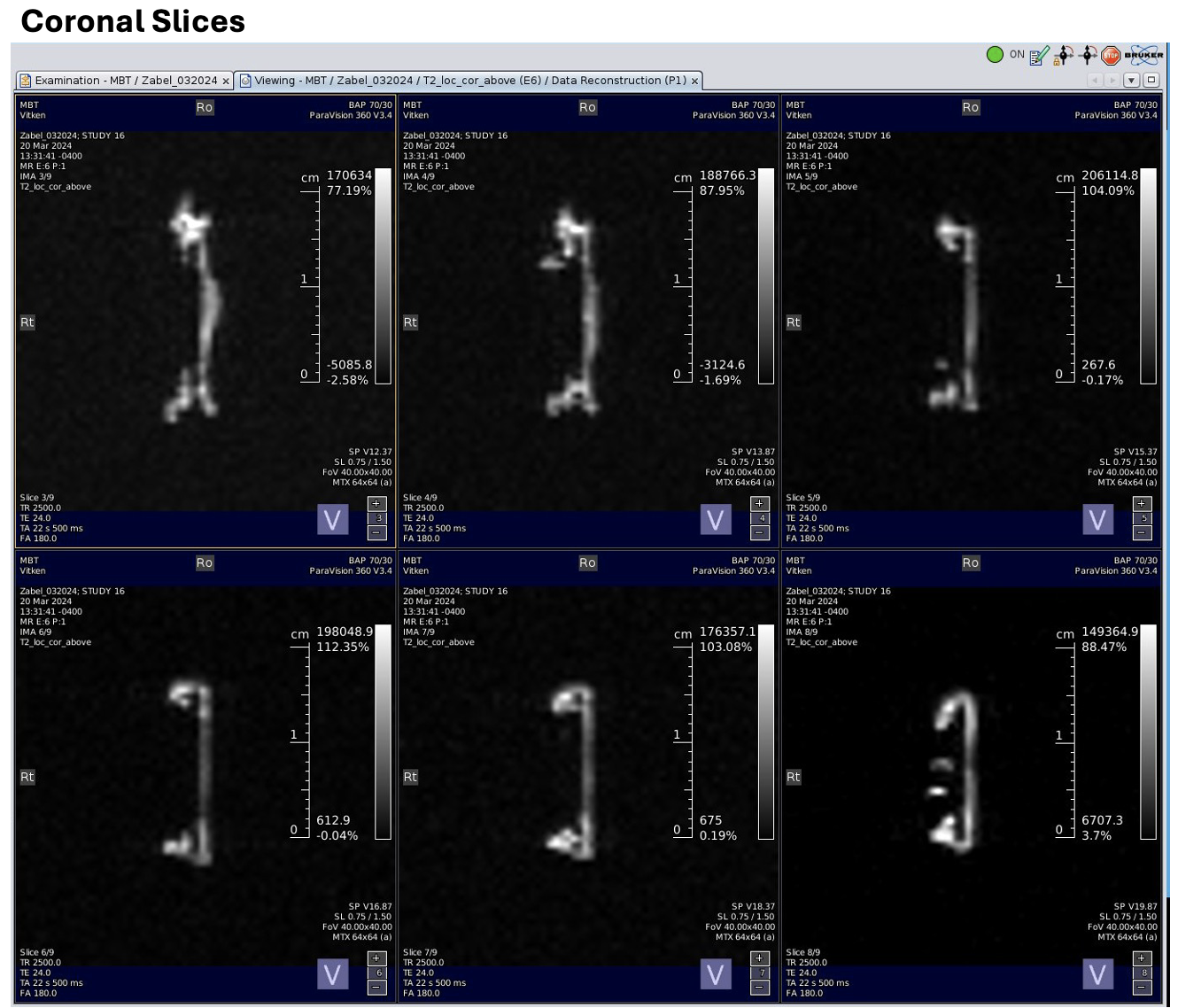Click the 'IMA 5/9' overlay text
The width and height of the screenshot is (1178, 1008).
pyautogui.click(x=803, y=176)
